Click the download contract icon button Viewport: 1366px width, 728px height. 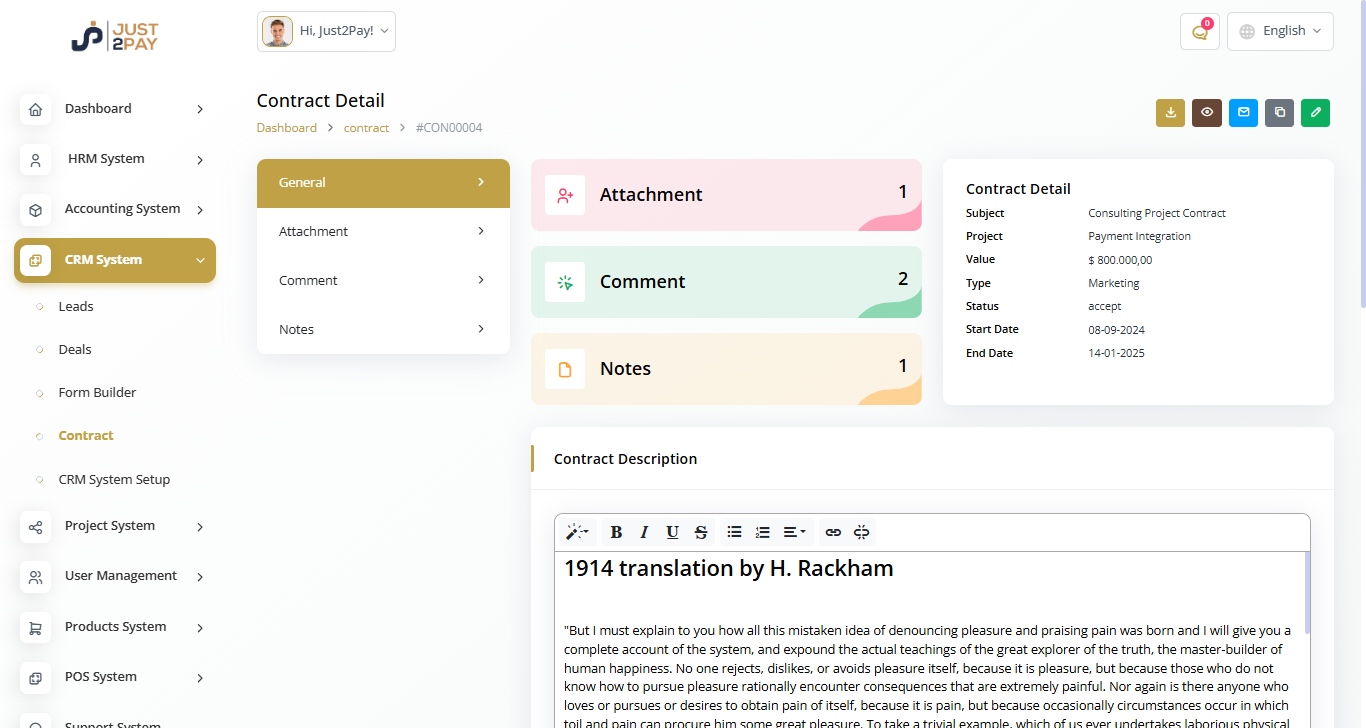tap(1170, 113)
